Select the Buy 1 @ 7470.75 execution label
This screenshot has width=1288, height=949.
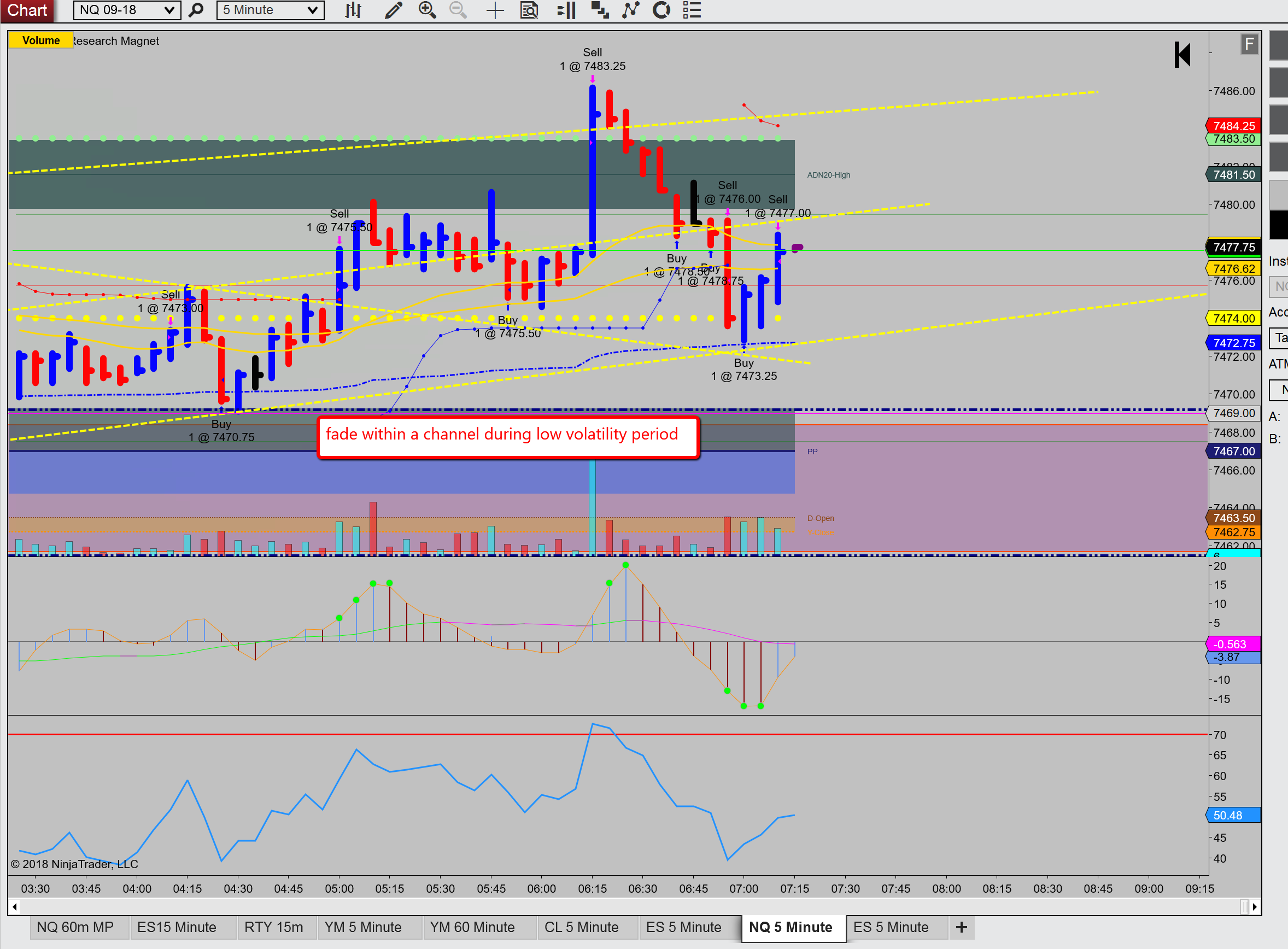point(221,431)
